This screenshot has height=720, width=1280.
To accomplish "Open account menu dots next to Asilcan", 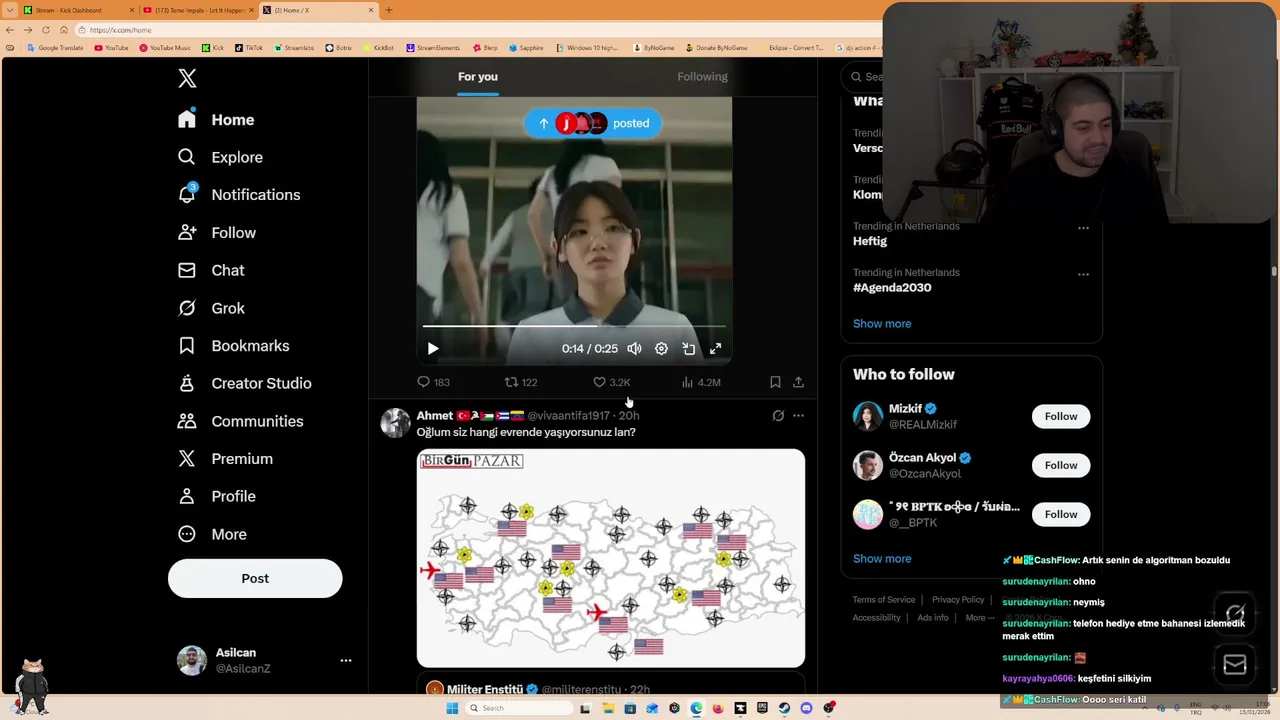I will [x=346, y=661].
